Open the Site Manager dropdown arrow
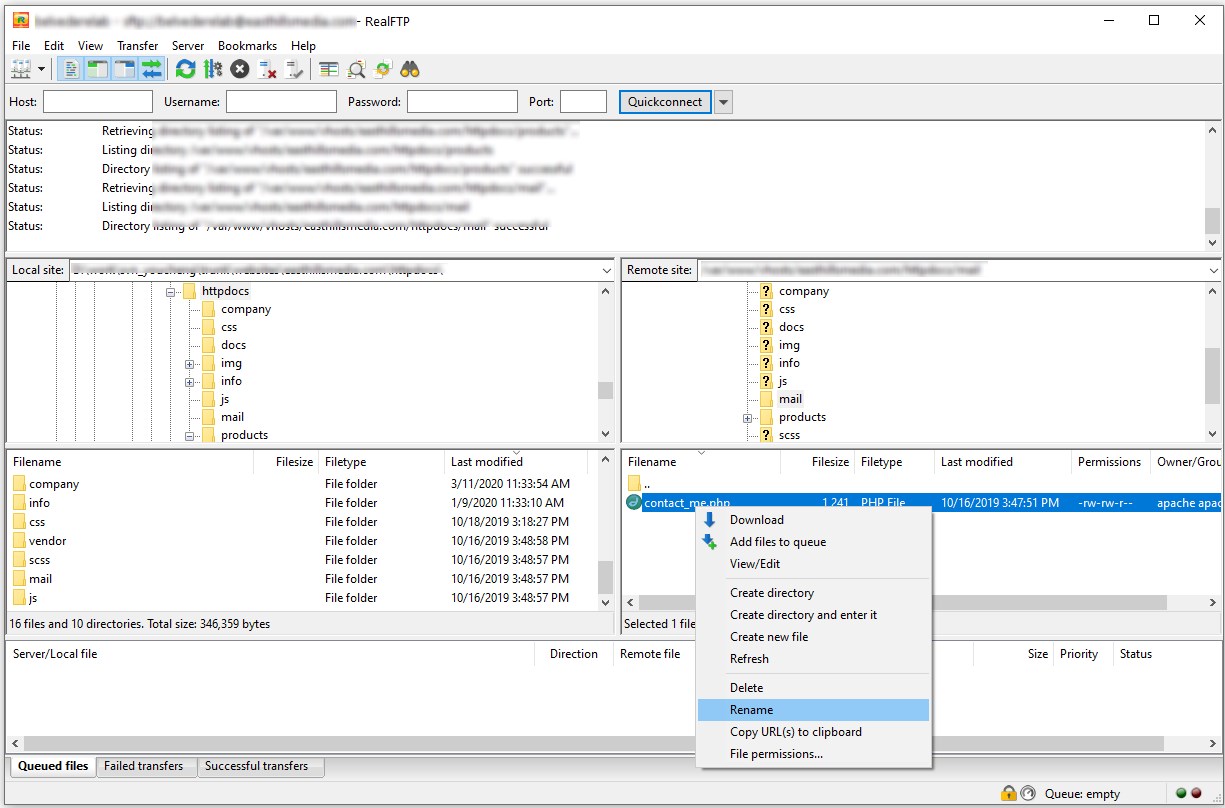1225x808 pixels. [42, 69]
